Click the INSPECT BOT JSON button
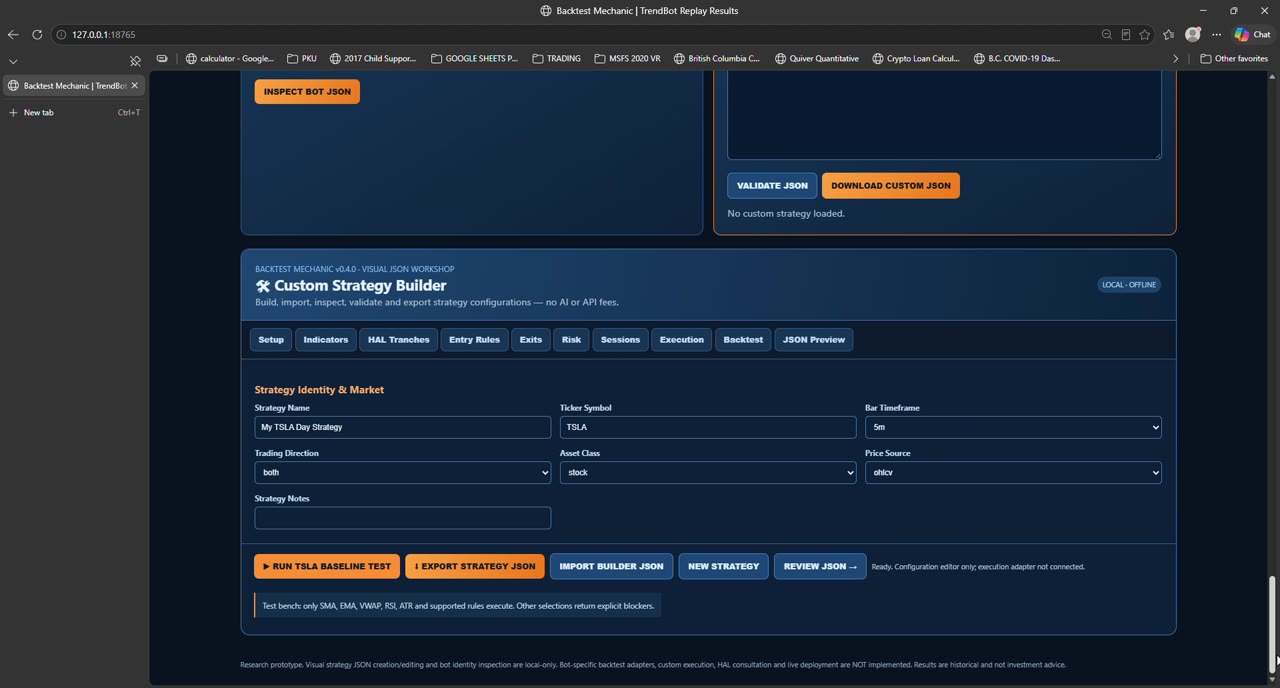This screenshot has width=1280, height=688. (307, 91)
